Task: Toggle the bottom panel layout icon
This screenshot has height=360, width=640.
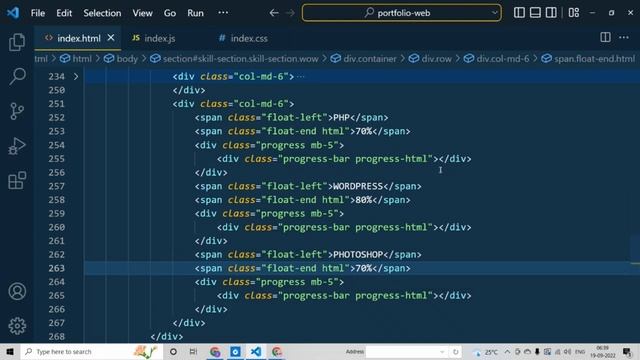Action: (535, 13)
